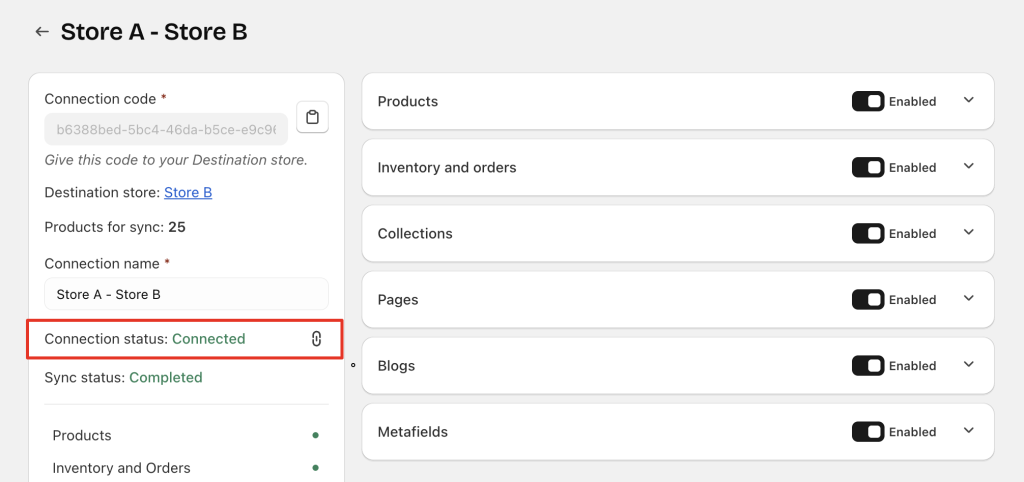Toggle the Products sync switch
Screen dimensions: 1024x482
coord(868,101)
